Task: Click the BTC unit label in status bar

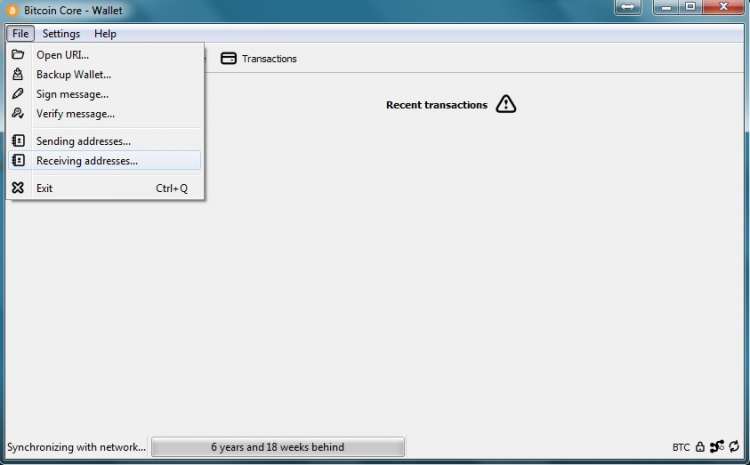Action: 681,447
